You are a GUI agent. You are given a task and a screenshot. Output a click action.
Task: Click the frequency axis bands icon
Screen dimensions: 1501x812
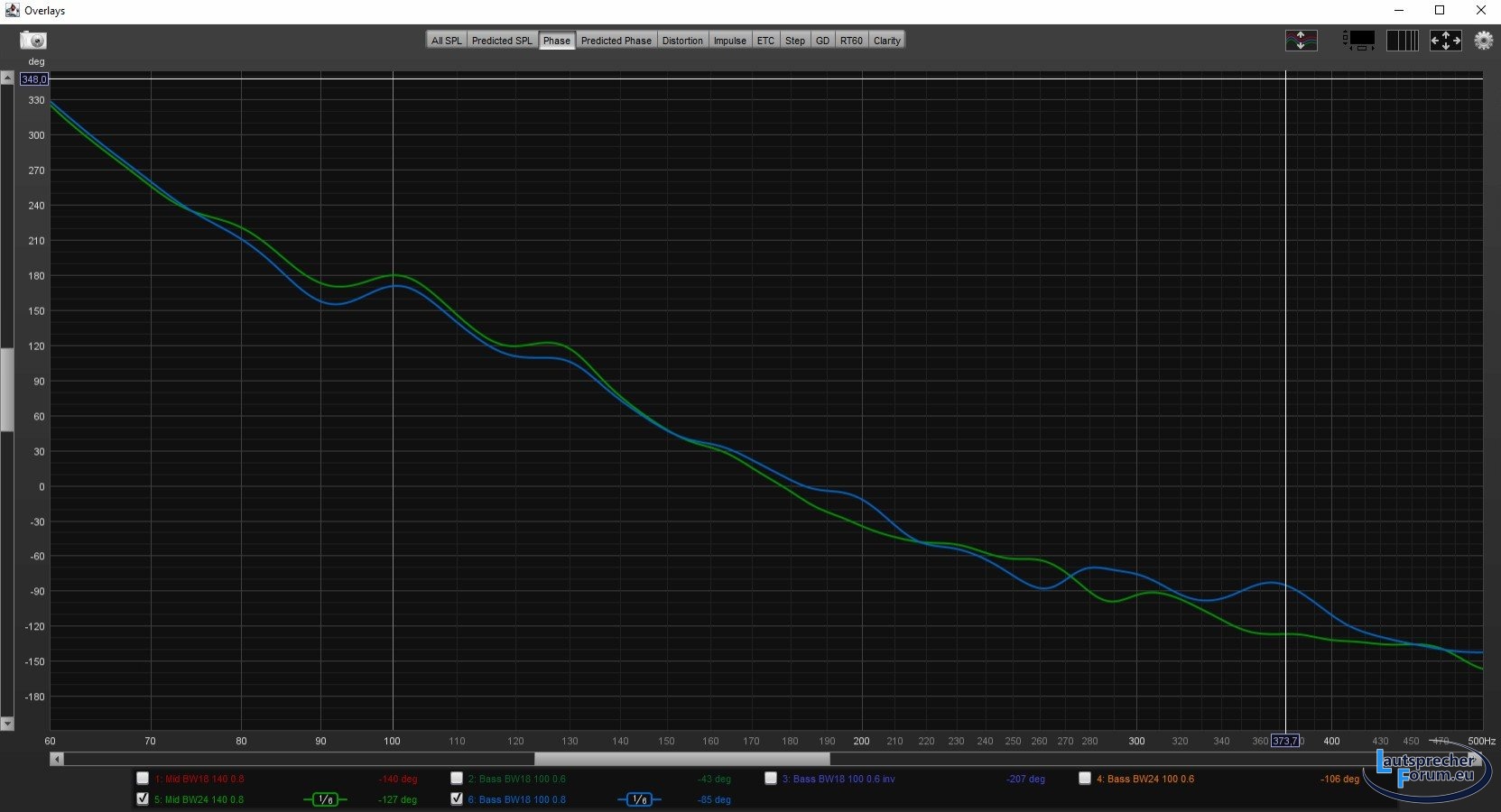[x=1402, y=41]
